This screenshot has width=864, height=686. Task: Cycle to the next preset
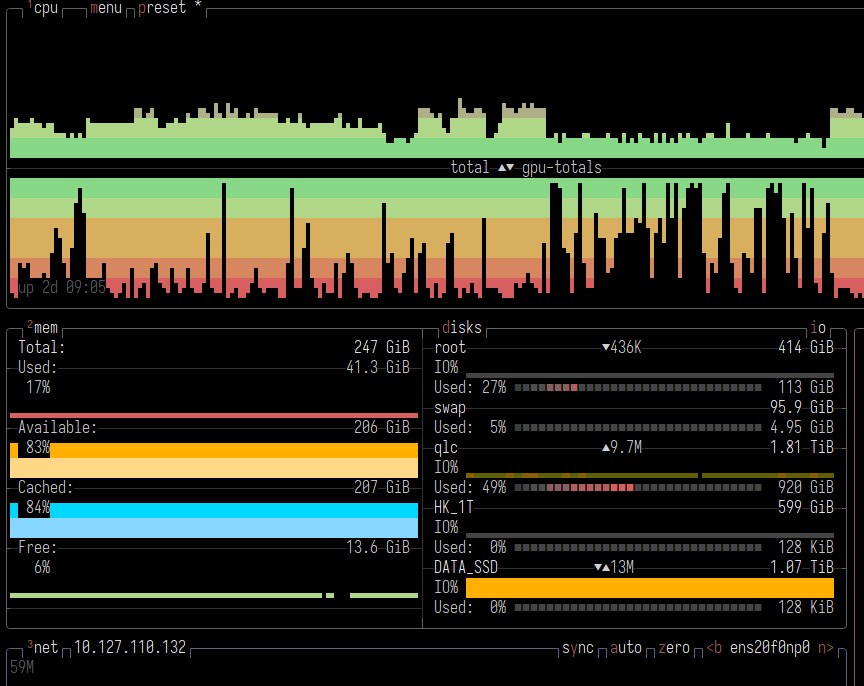161,8
